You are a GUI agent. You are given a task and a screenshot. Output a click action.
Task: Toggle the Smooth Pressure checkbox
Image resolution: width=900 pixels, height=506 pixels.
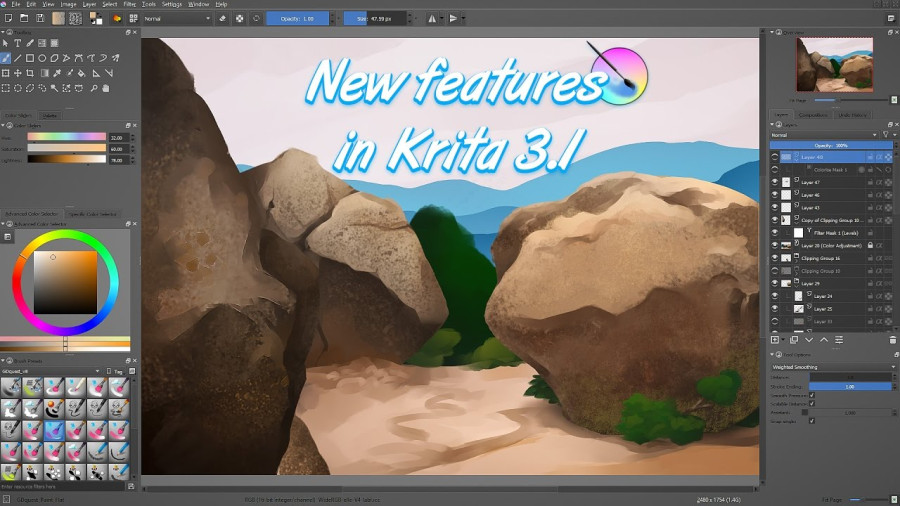pyautogui.click(x=812, y=395)
